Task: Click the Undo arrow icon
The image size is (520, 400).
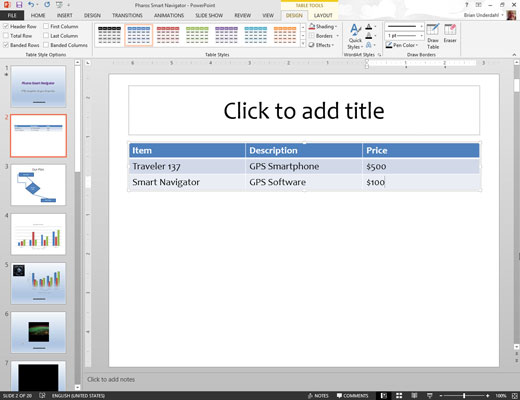Action: [x=31, y=5]
